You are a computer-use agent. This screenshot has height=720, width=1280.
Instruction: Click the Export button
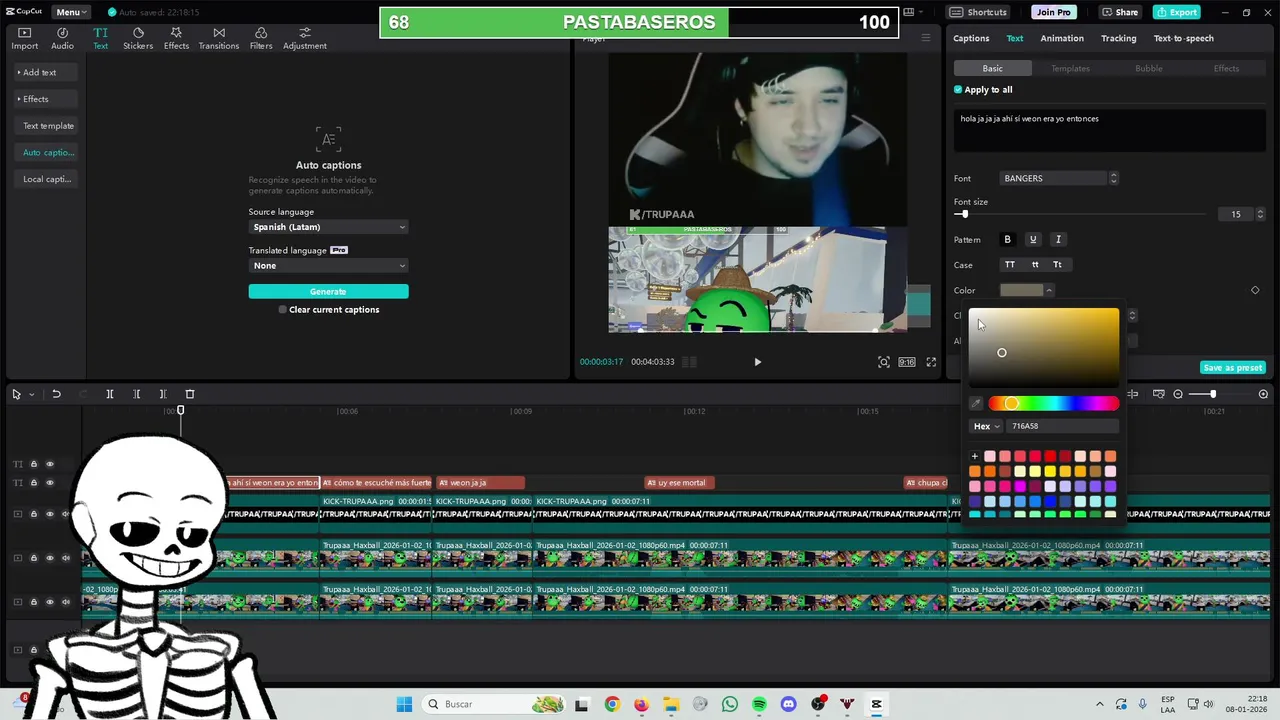[x=1176, y=12]
